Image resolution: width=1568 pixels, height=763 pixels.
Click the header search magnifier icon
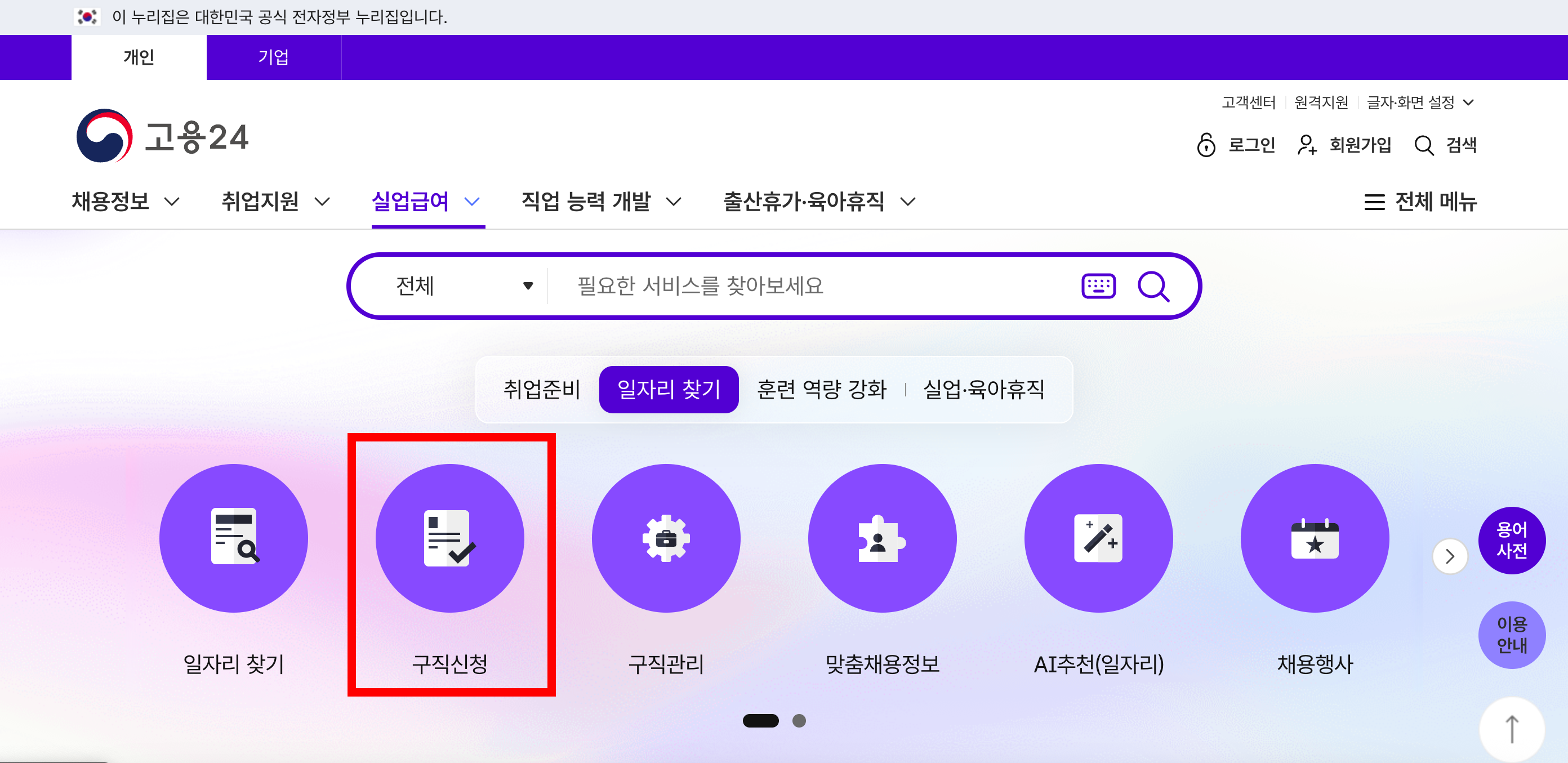point(1424,145)
